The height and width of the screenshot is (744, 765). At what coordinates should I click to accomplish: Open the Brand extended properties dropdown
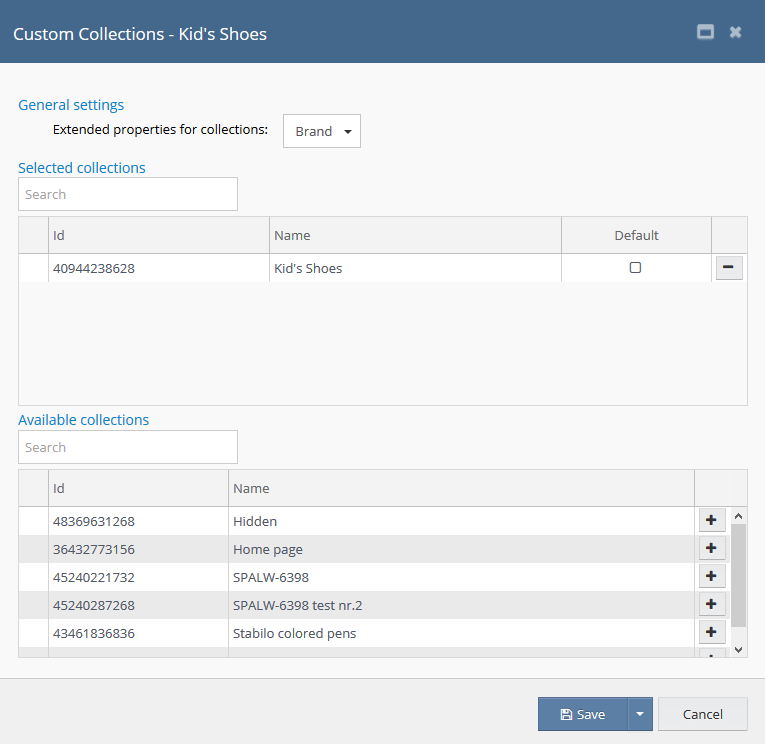pyautogui.click(x=321, y=131)
